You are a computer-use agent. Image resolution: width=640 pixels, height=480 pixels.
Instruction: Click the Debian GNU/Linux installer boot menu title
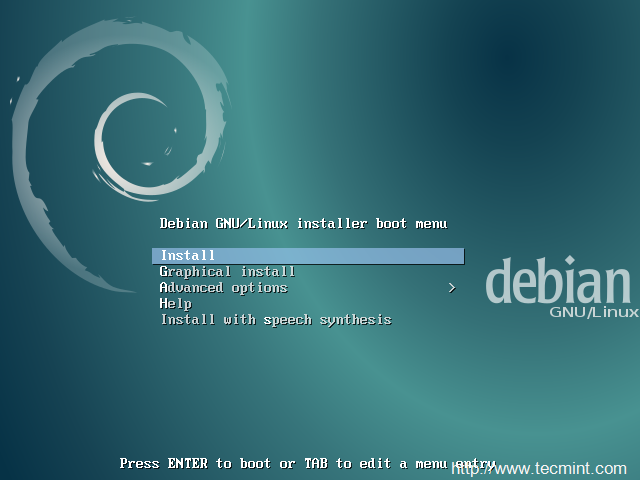pos(303,224)
